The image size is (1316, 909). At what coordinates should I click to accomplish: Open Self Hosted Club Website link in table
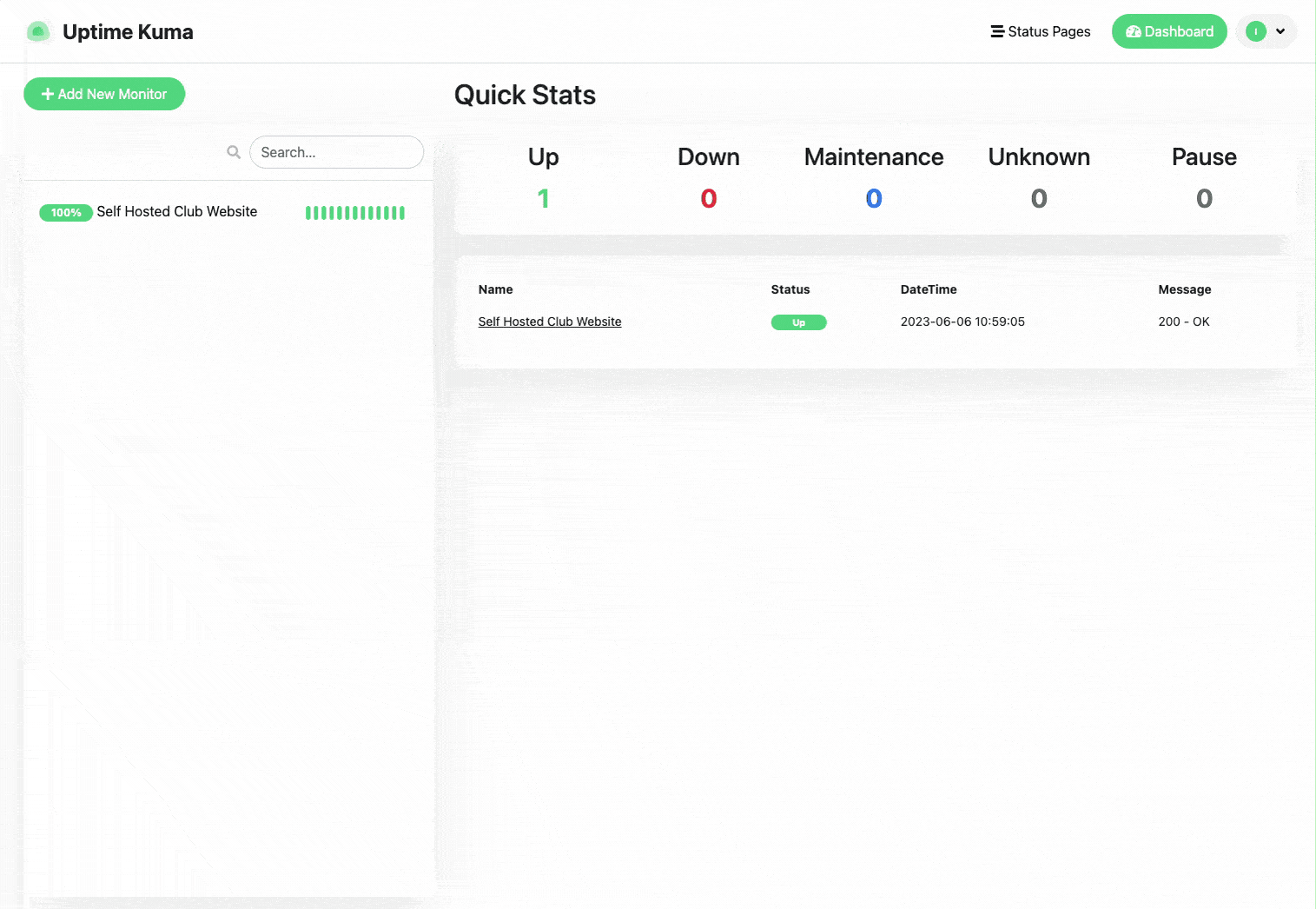[x=550, y=322]
